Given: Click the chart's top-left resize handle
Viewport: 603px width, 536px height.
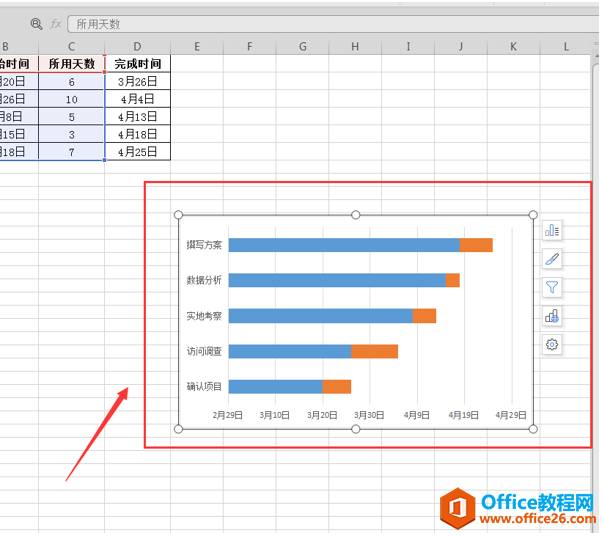Looking at the screenshot, I should coord(179,216).
